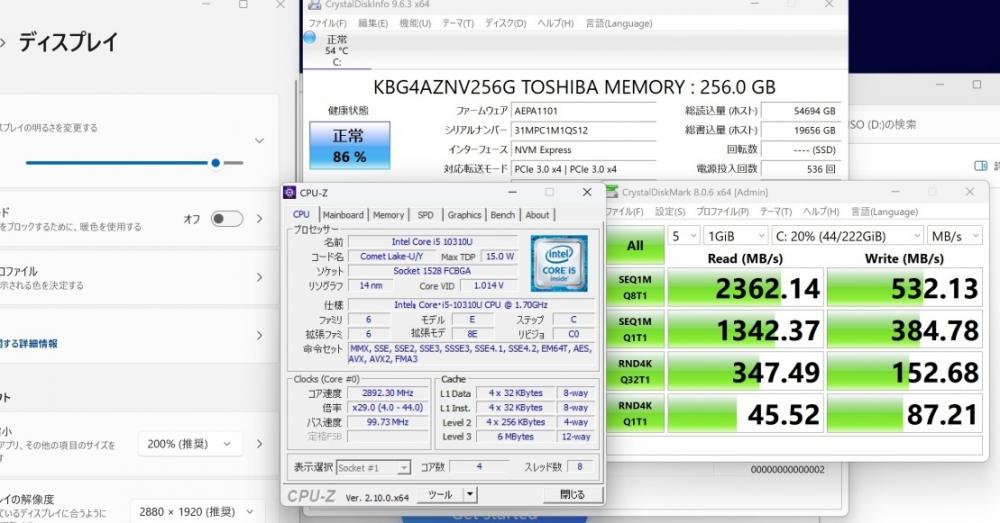Screen dimensions: 1000x523
Task: Select the blue disk status circle for C:
Action: pyautogui.click(x=310, y=38)
